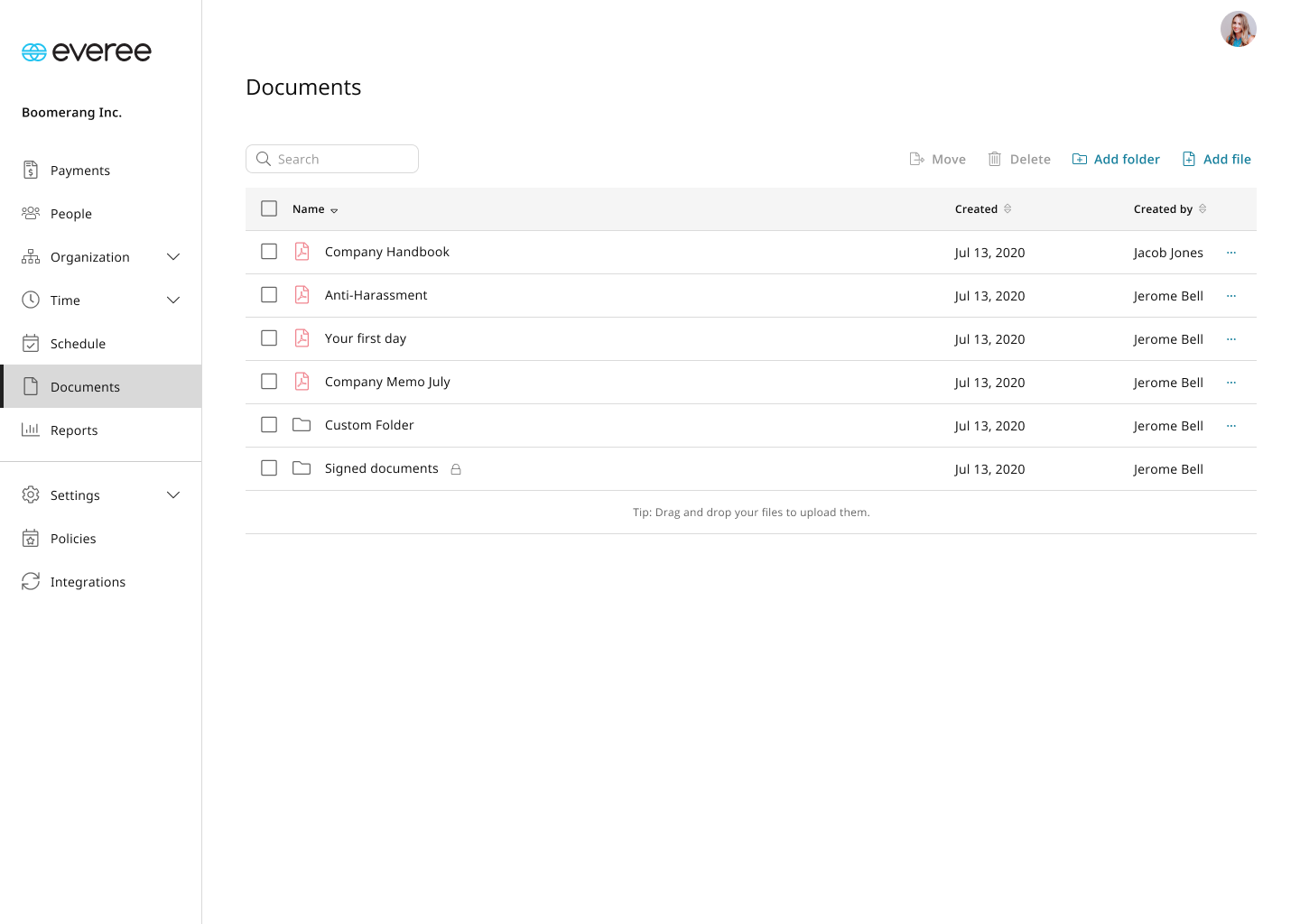Open People in the sidebar
The image size is (1300, 924).
click(x=101, y=214)
